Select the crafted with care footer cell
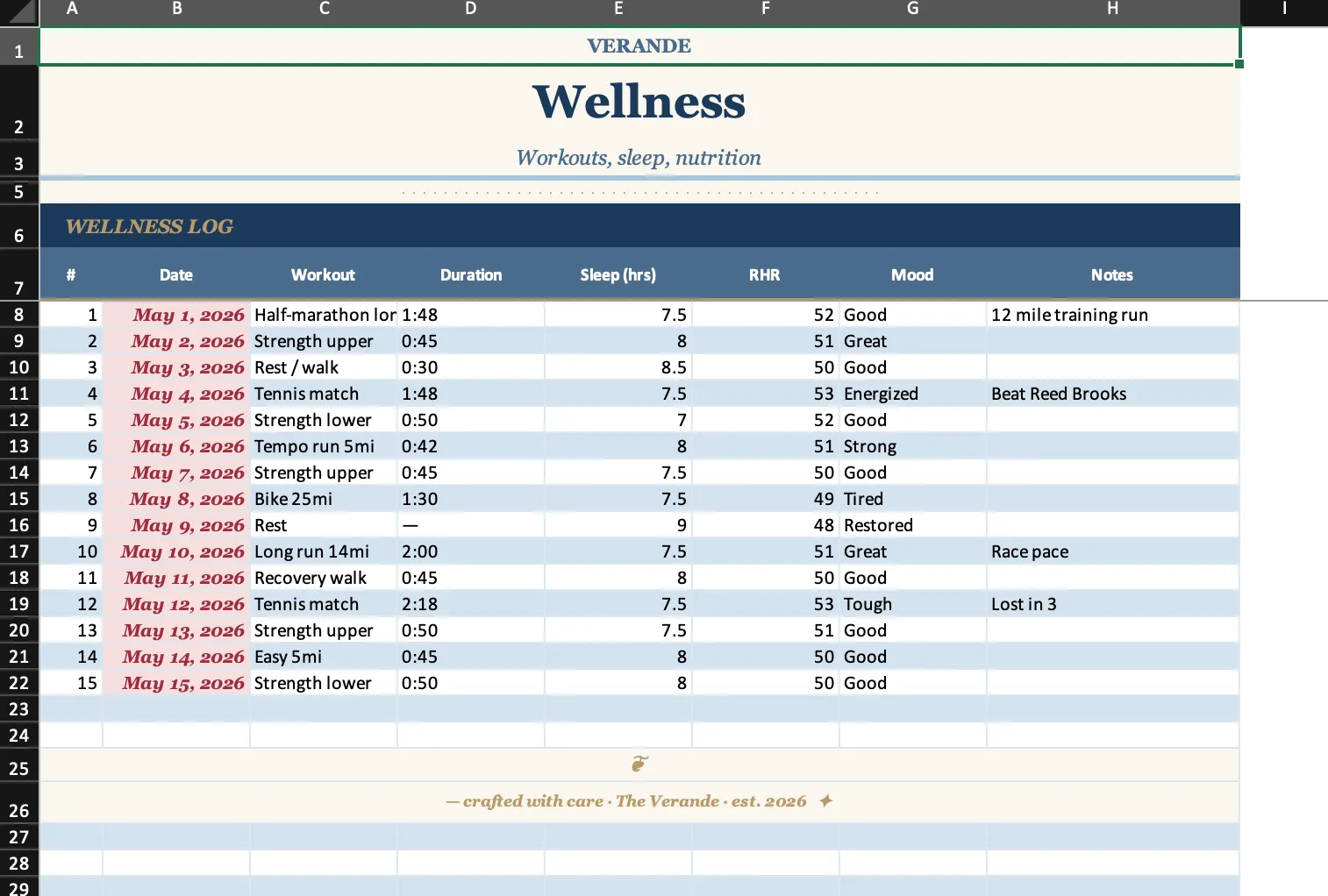Viewport: 1328px width, 896px height. coord(639,801)
